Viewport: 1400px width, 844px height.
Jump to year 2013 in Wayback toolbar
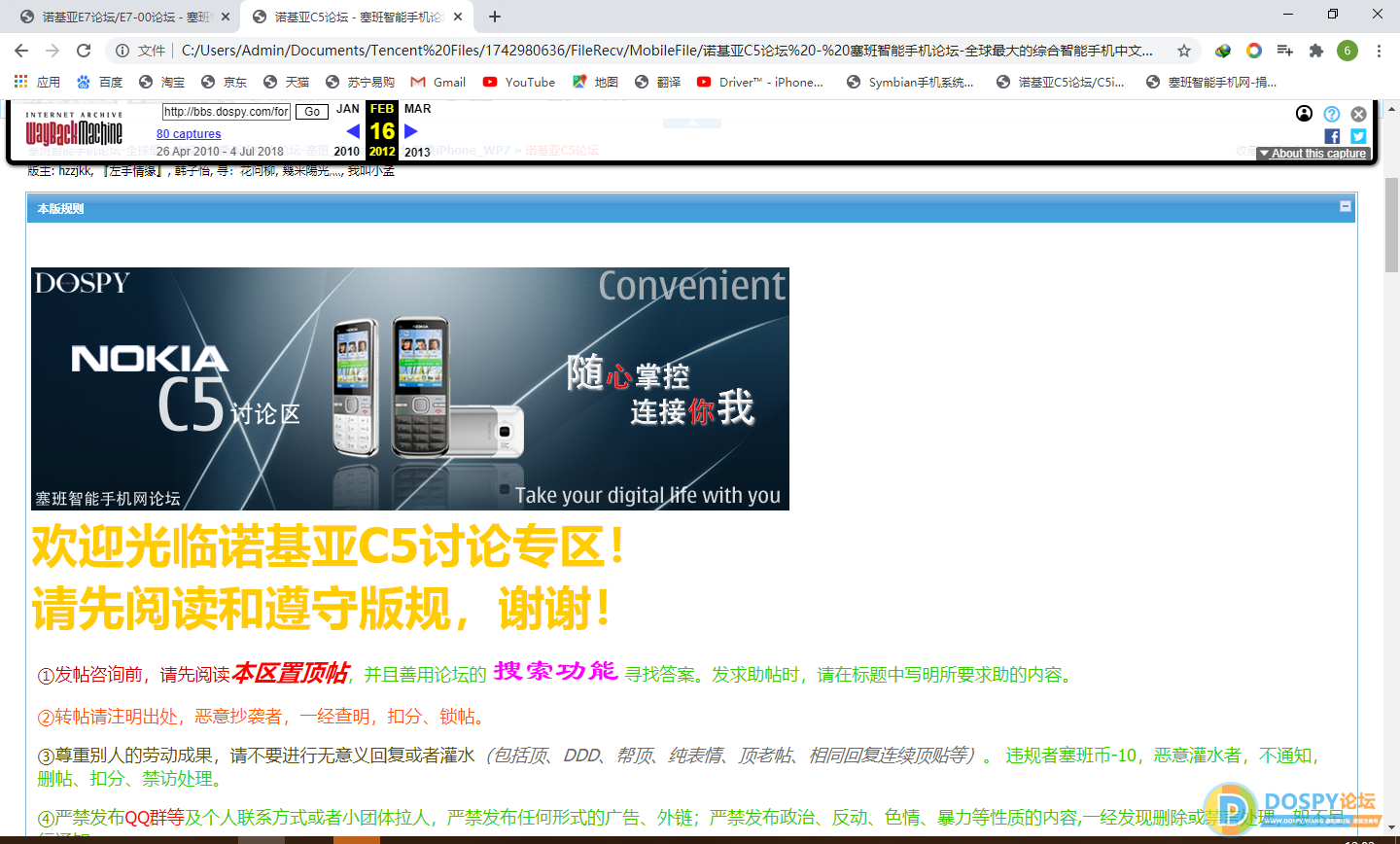point(417,152)
